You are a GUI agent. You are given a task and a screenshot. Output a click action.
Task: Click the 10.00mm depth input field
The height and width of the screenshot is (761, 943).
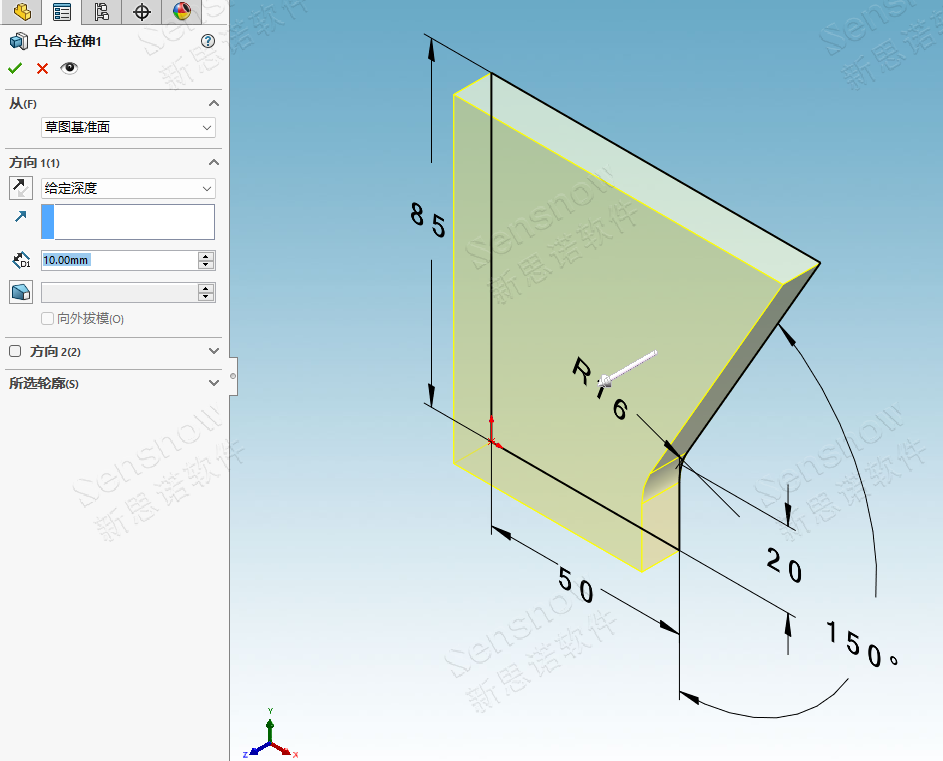[118, 260]
